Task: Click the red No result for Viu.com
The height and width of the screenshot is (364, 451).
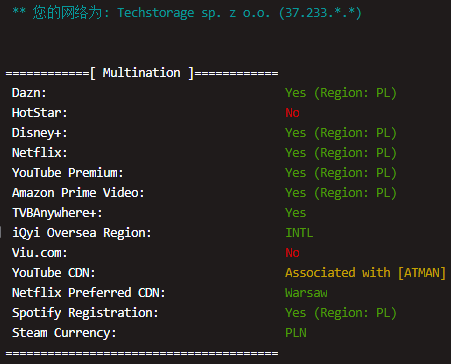Action: [292, 253]
